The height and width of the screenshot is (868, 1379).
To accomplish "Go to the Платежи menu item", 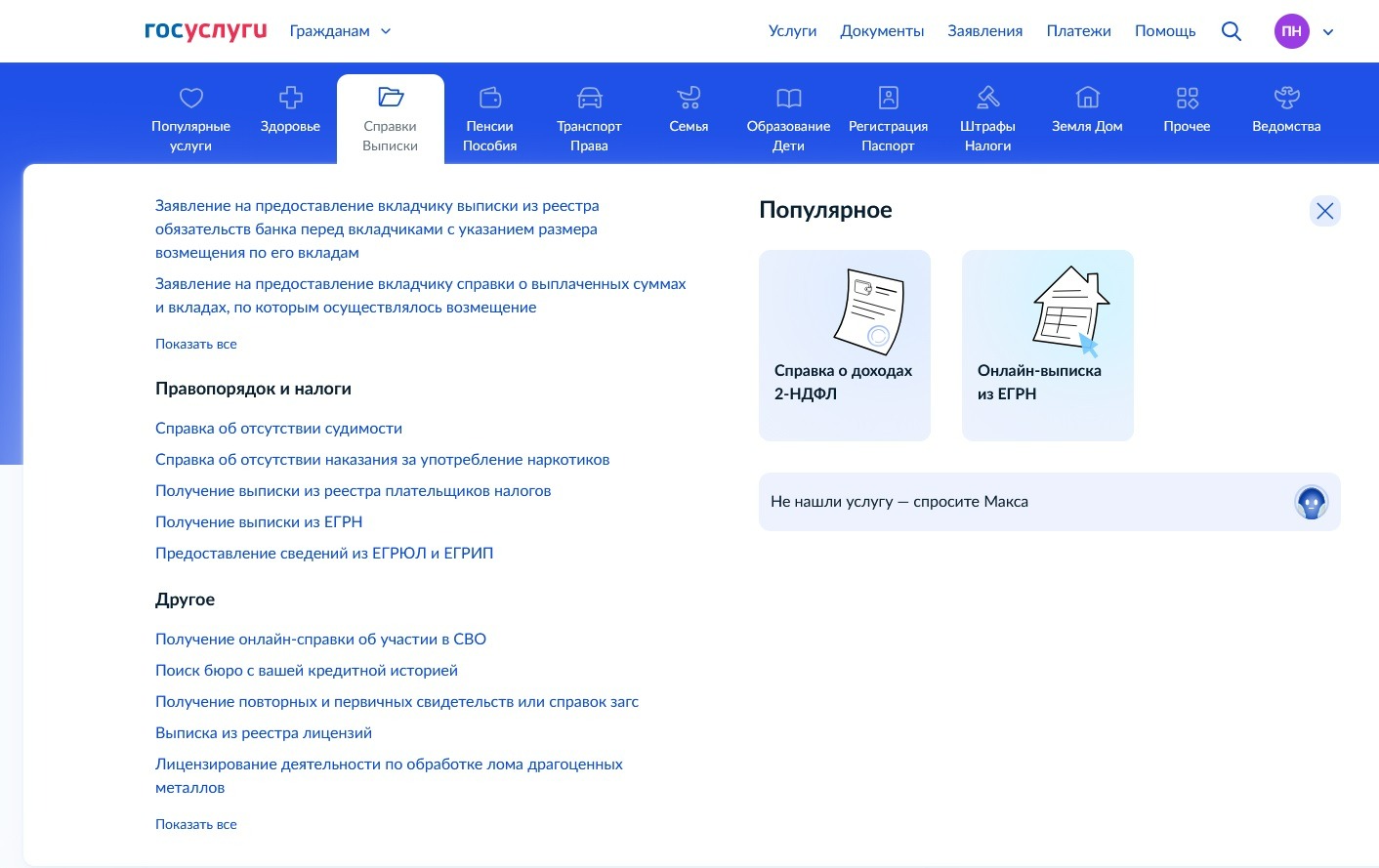I will (1078, 31).
